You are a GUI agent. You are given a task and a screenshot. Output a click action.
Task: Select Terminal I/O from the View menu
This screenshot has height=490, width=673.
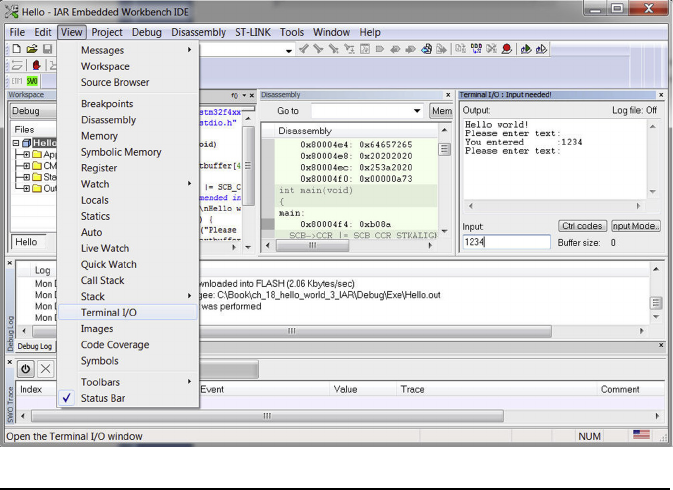(x=109, y=312)
